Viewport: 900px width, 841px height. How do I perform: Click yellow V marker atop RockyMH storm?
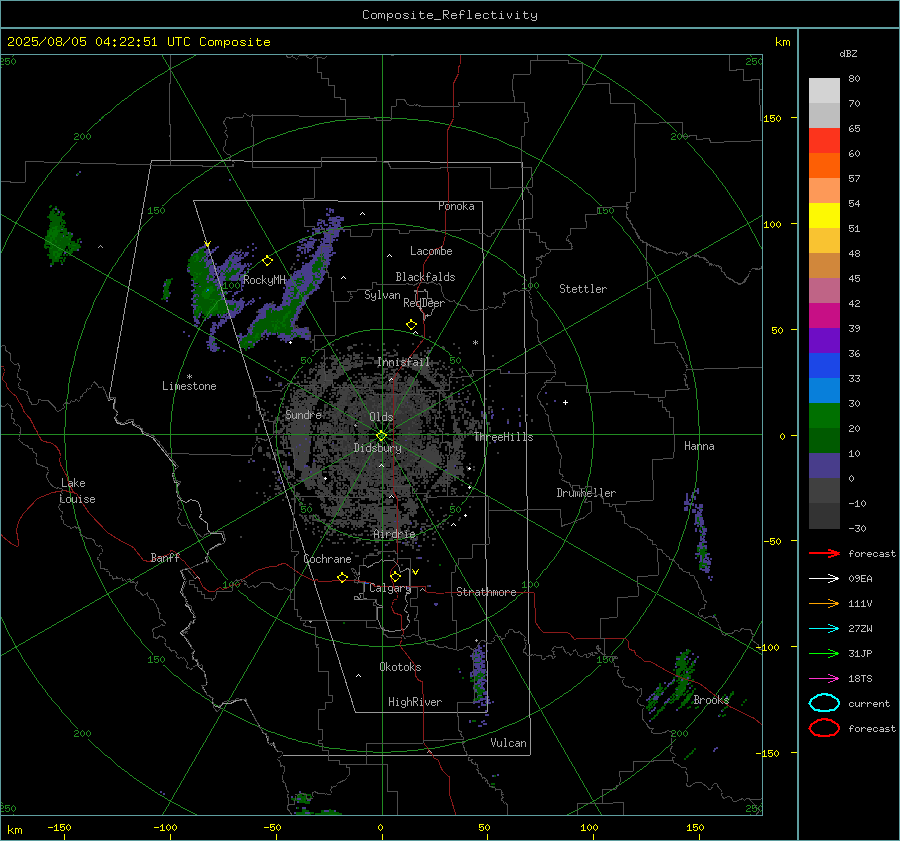pos(208,244)
